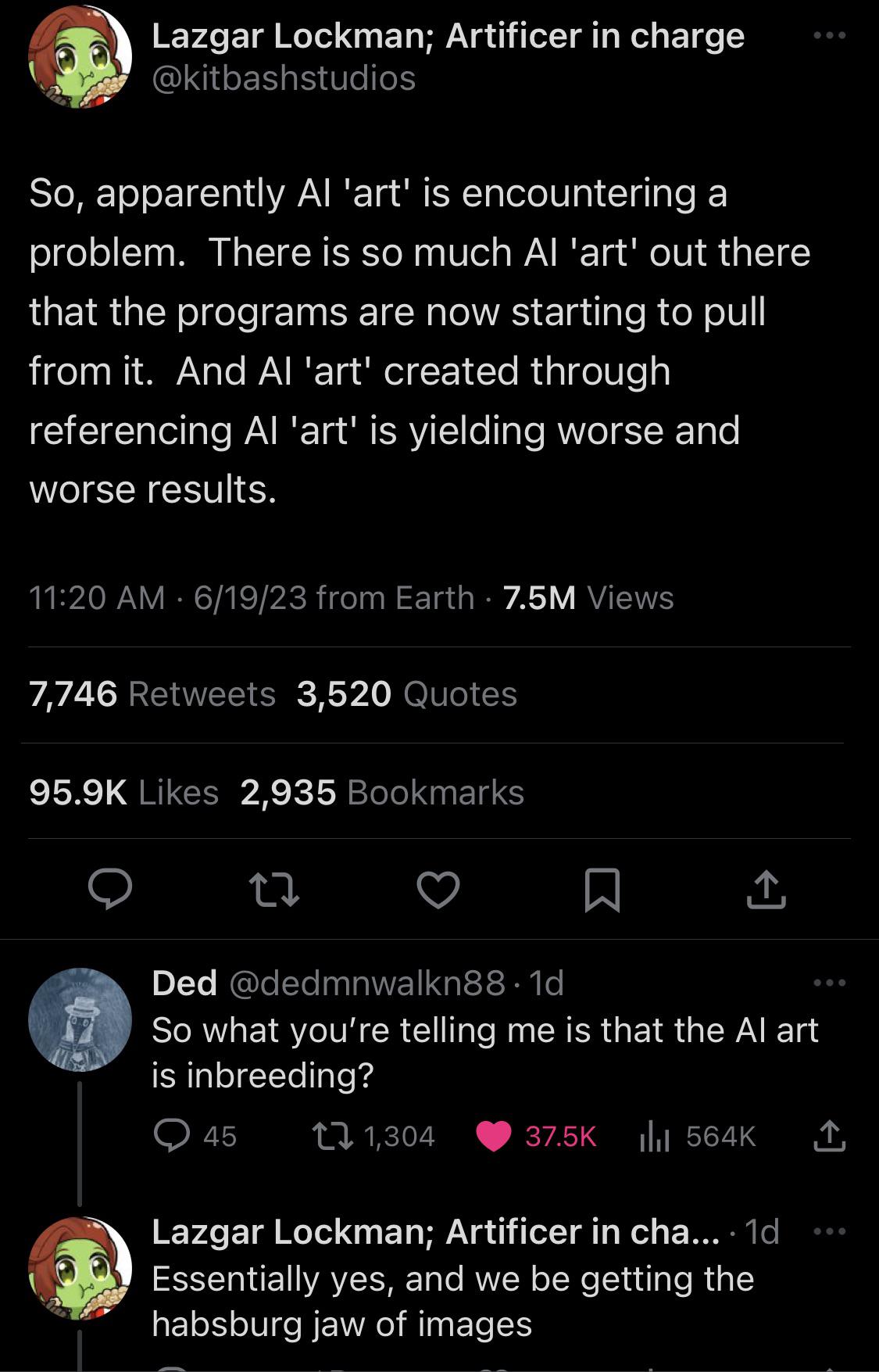Open Lazgar Lockman's profile picture at top
This screenshot has height=1372, width=879.
tap(80, 56)
